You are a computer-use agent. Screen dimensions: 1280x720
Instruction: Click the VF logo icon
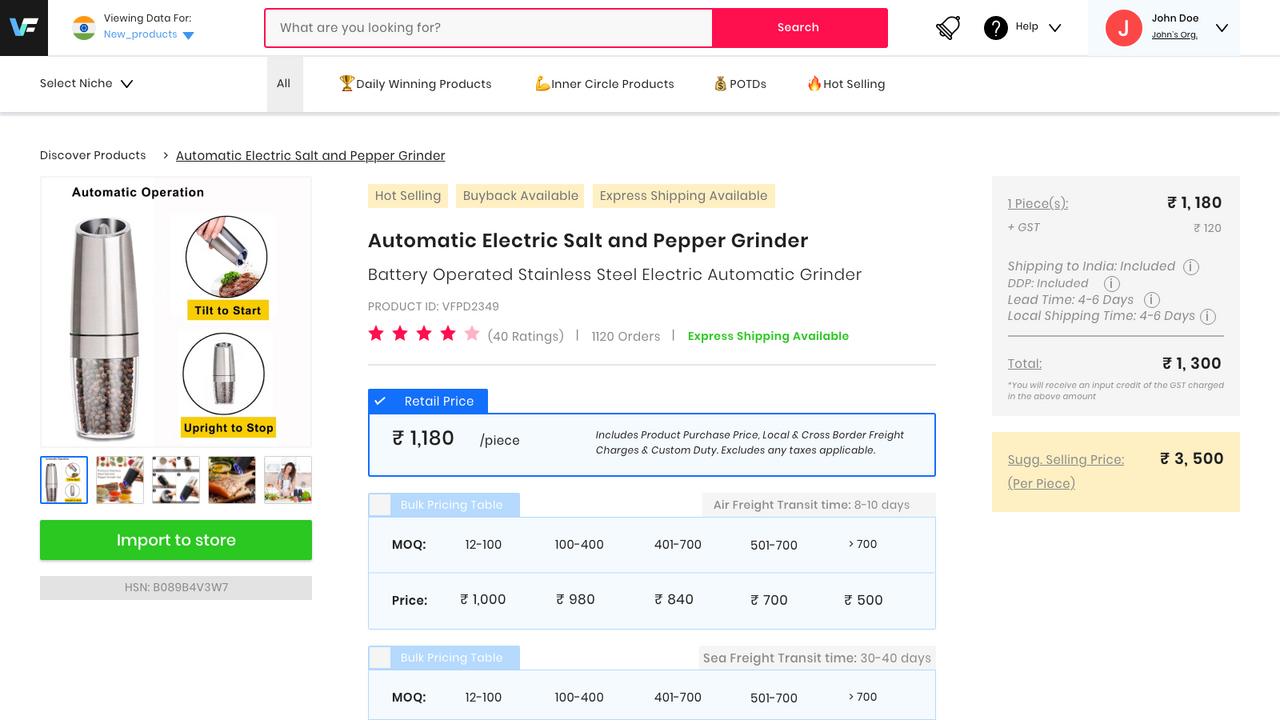click(x=23, y=27)
